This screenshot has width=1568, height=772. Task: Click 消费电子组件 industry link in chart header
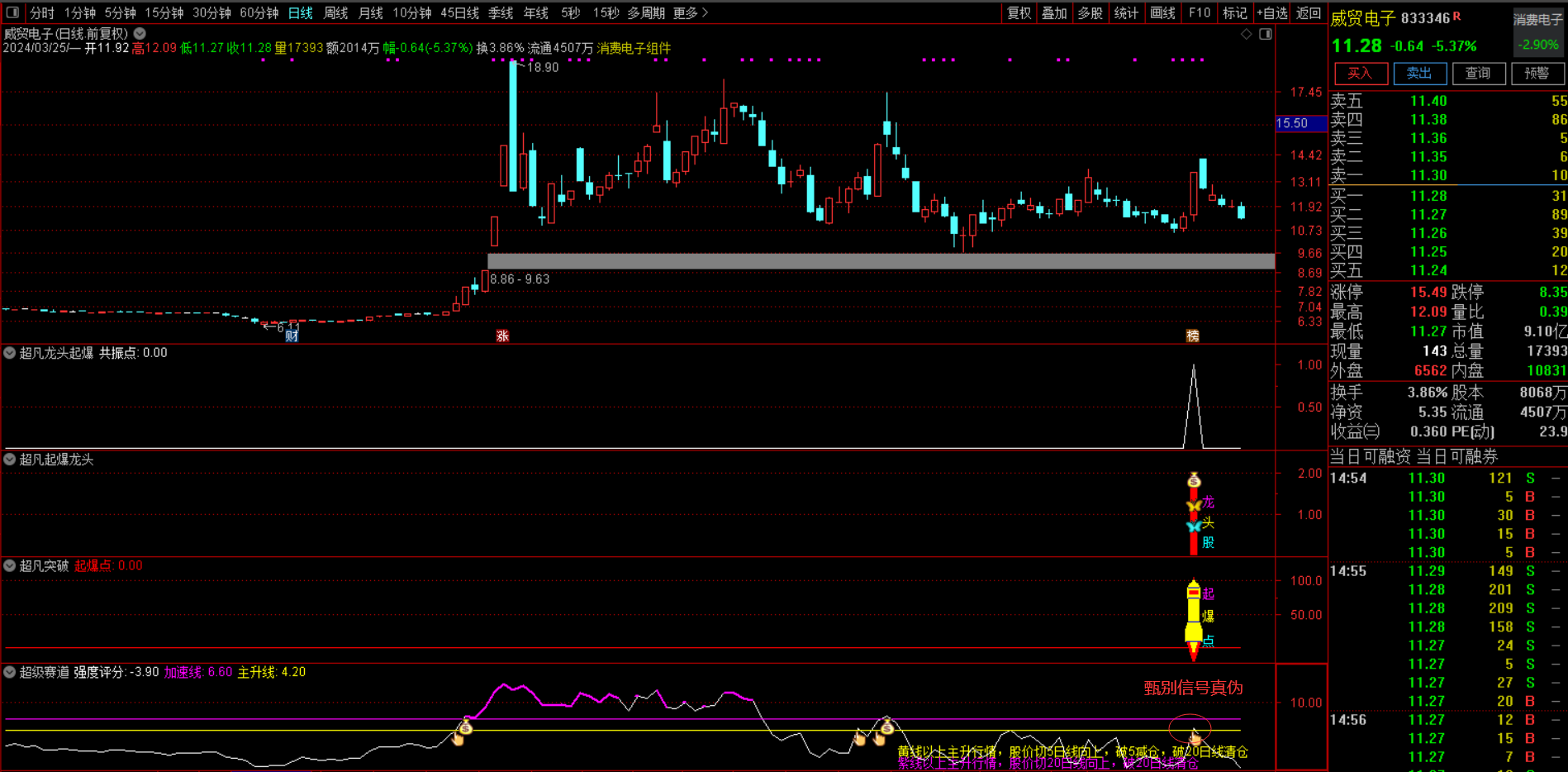634,48
